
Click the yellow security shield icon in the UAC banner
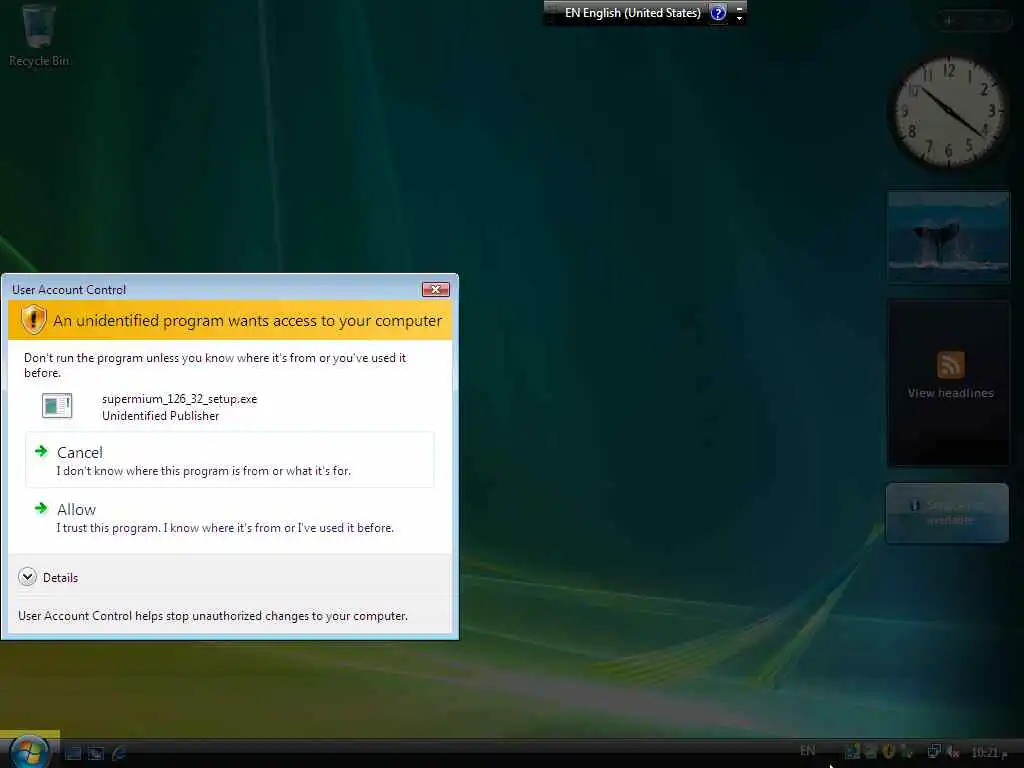click(33, 320)
